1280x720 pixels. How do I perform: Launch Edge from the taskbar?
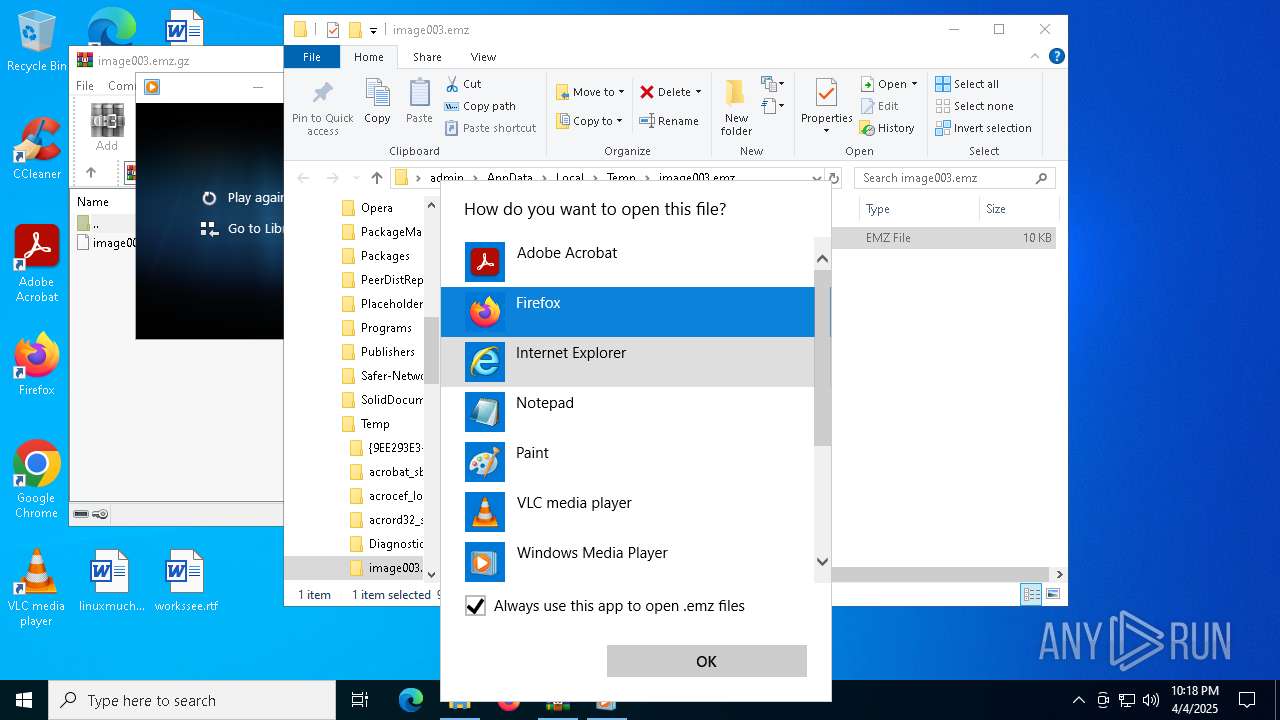[411, 700]
